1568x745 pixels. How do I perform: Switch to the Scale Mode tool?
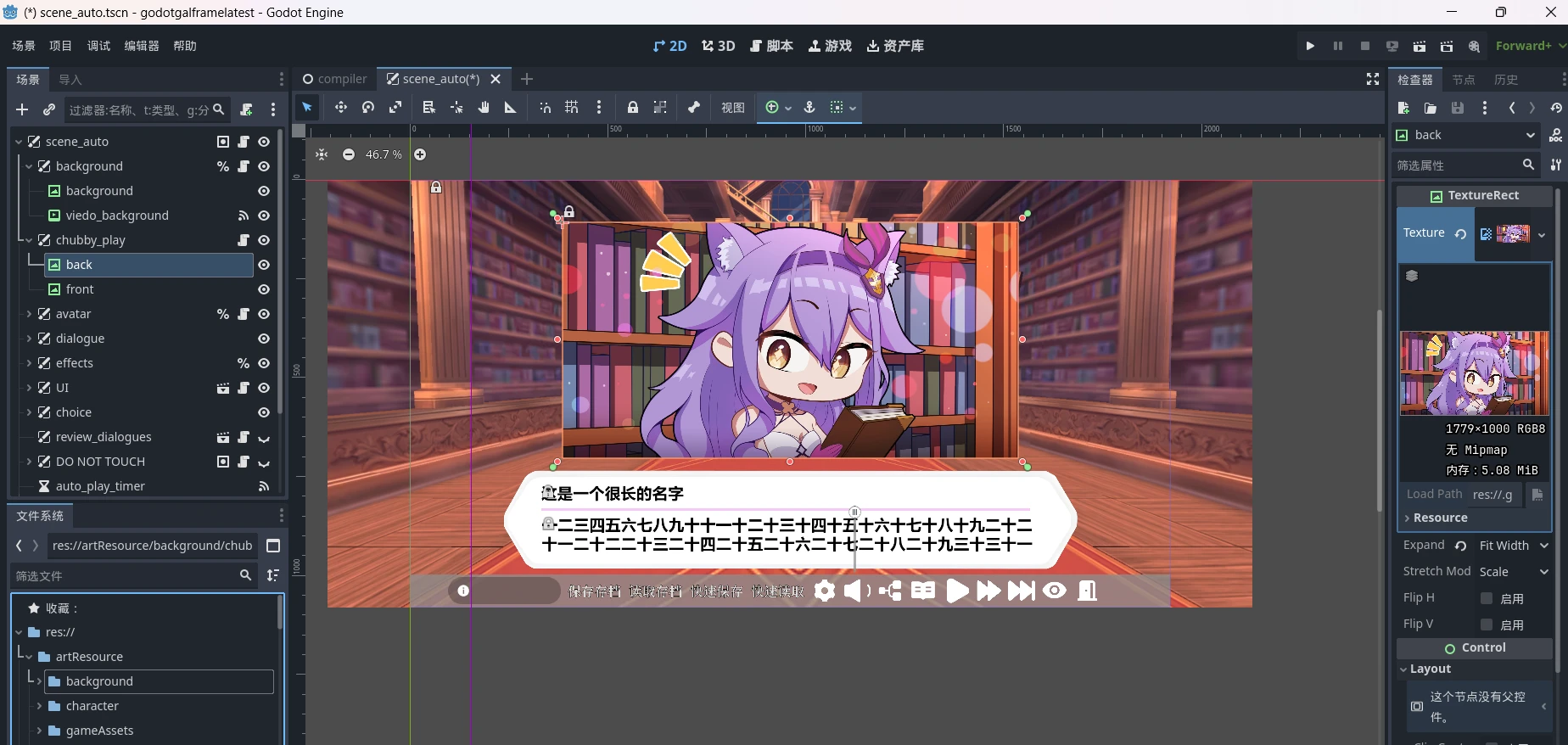[395, 107]
